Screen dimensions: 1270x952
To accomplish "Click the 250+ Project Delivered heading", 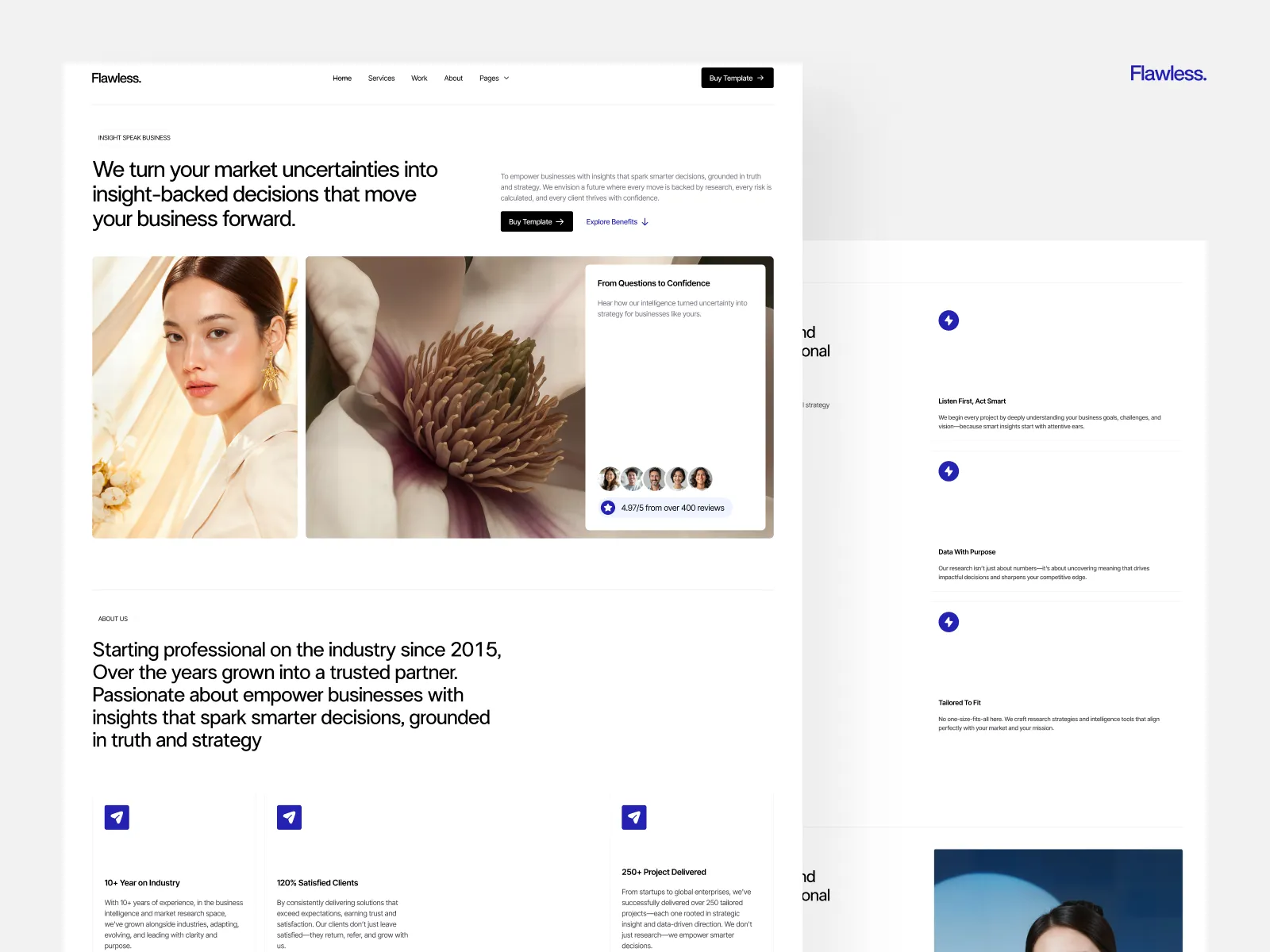I will (664, 872).
